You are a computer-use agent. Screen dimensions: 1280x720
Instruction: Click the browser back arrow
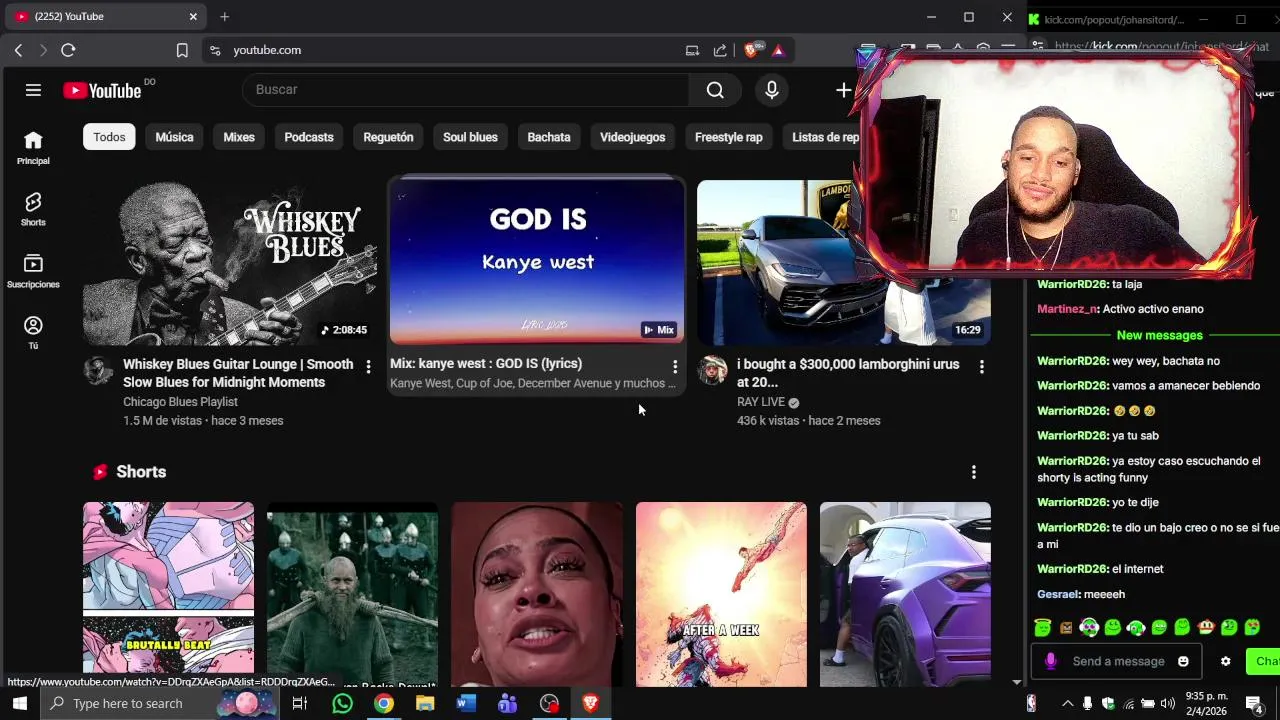point(18,50)
